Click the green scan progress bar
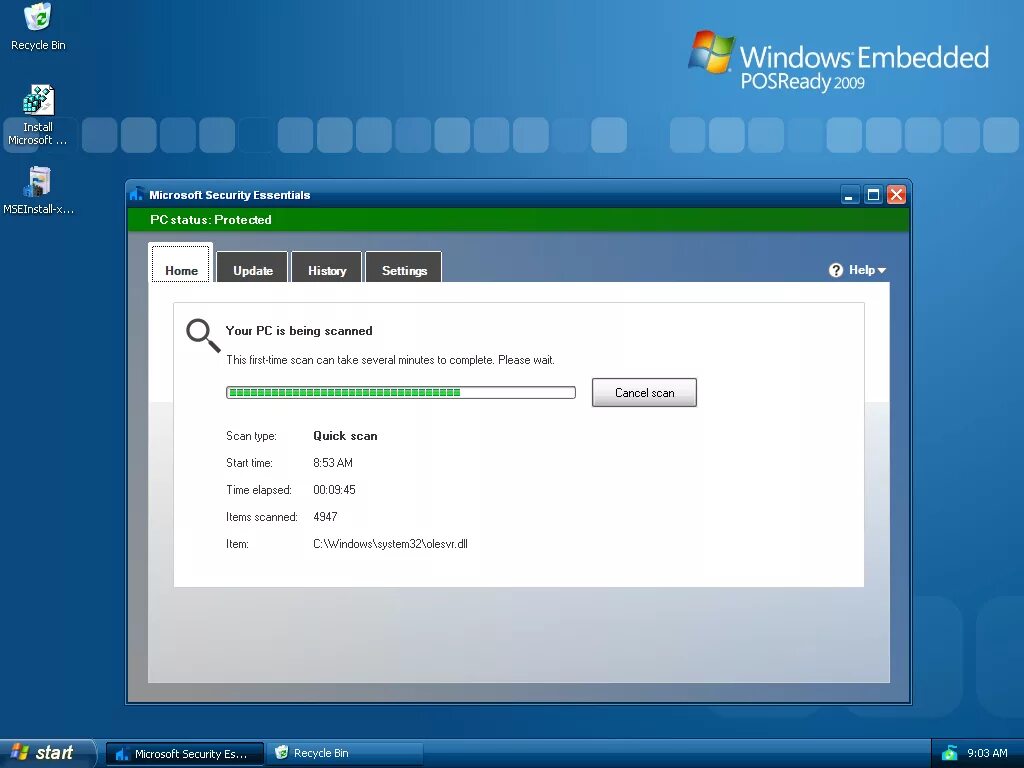Screen dimensions: 1024x768 pos(400,392)
